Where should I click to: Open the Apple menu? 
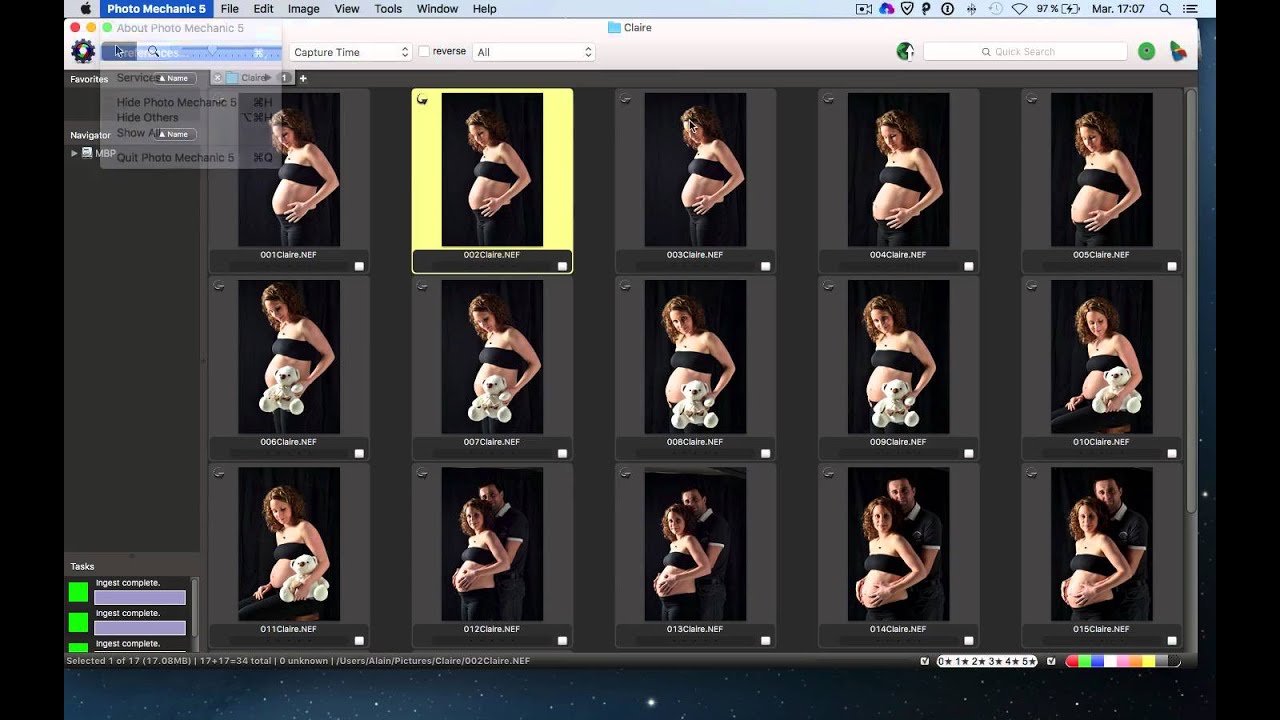[x=86, y=9]
